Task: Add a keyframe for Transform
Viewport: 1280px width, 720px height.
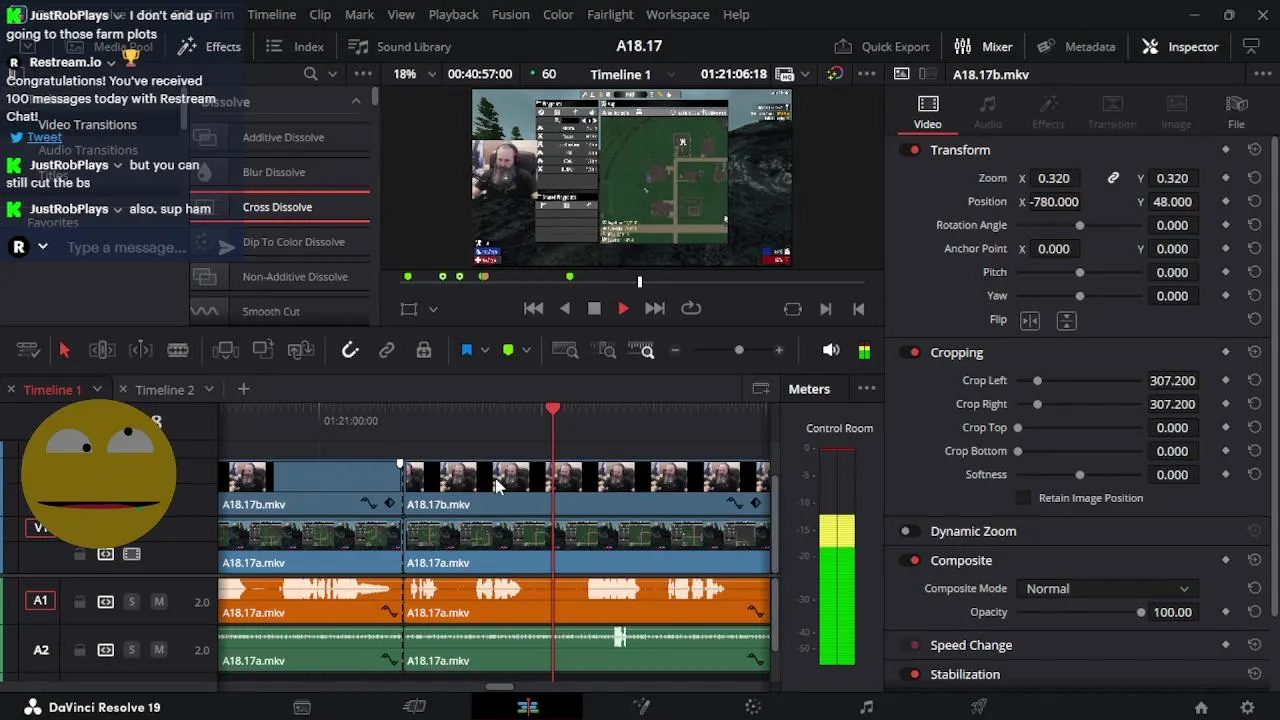Action: tap(1226, 150)
